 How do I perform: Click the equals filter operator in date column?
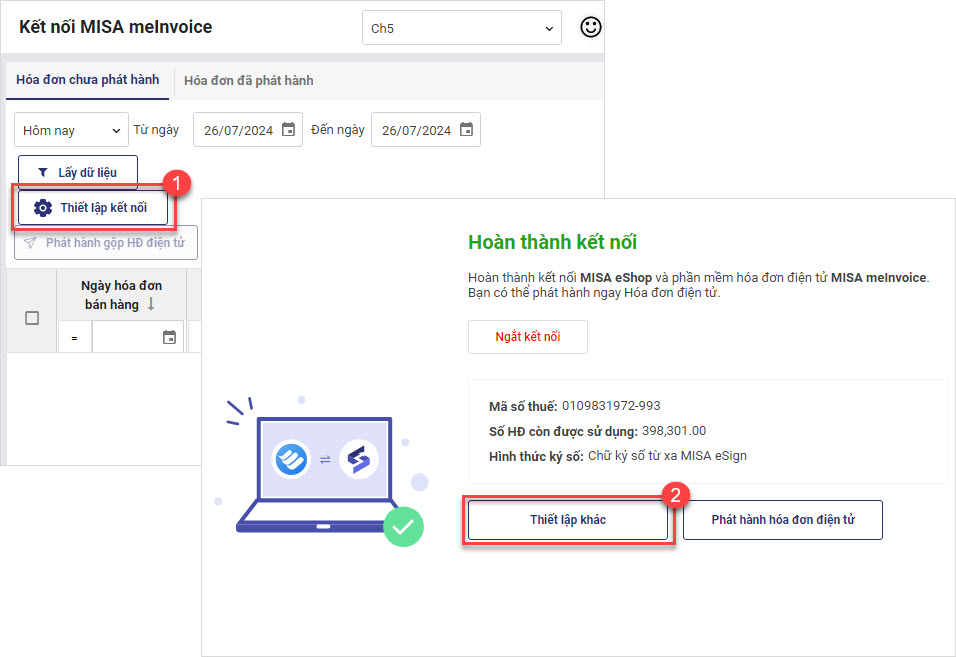coord(74,338)
